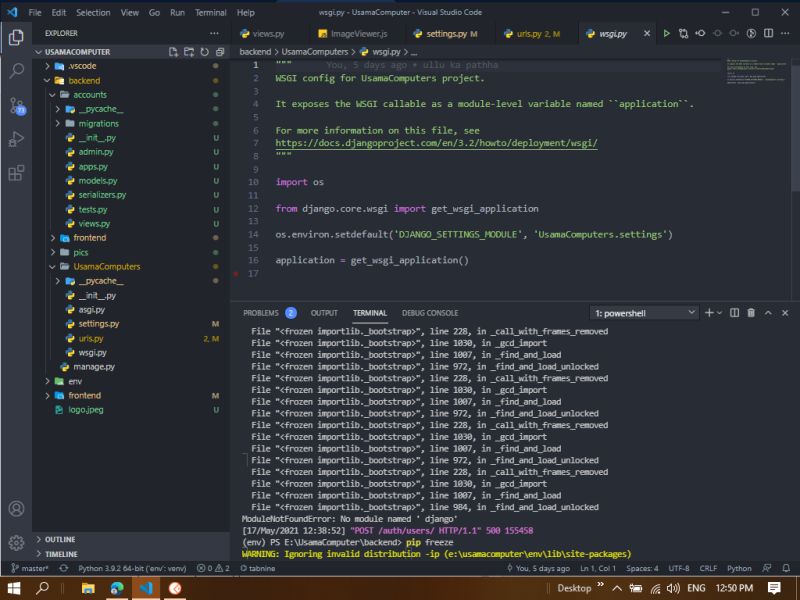The height and width of the screenshot is (600, 800).
Task: Open the Terminal menu
Action: pos(209,13)
